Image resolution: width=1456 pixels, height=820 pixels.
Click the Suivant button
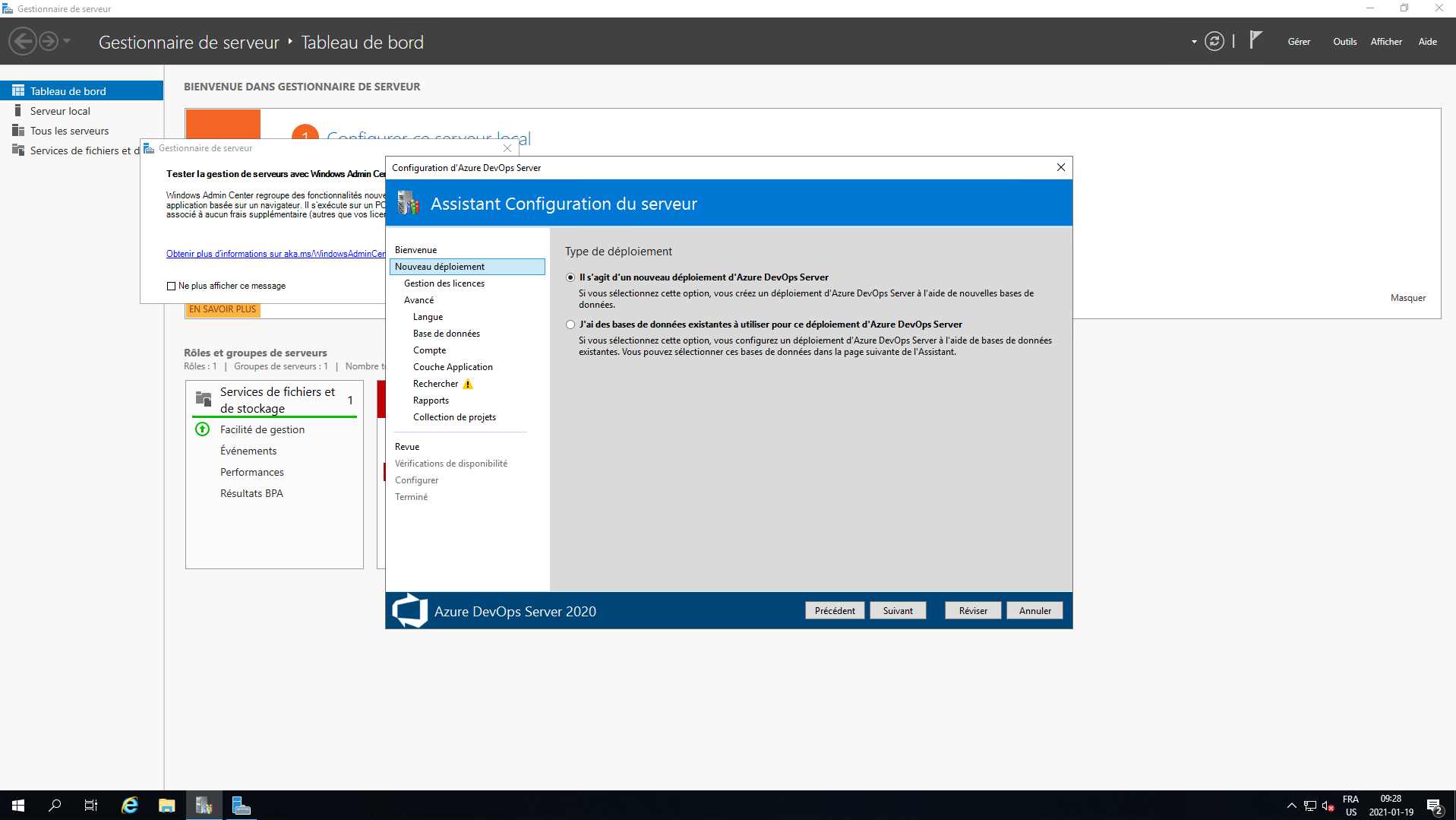coord(898,611)
